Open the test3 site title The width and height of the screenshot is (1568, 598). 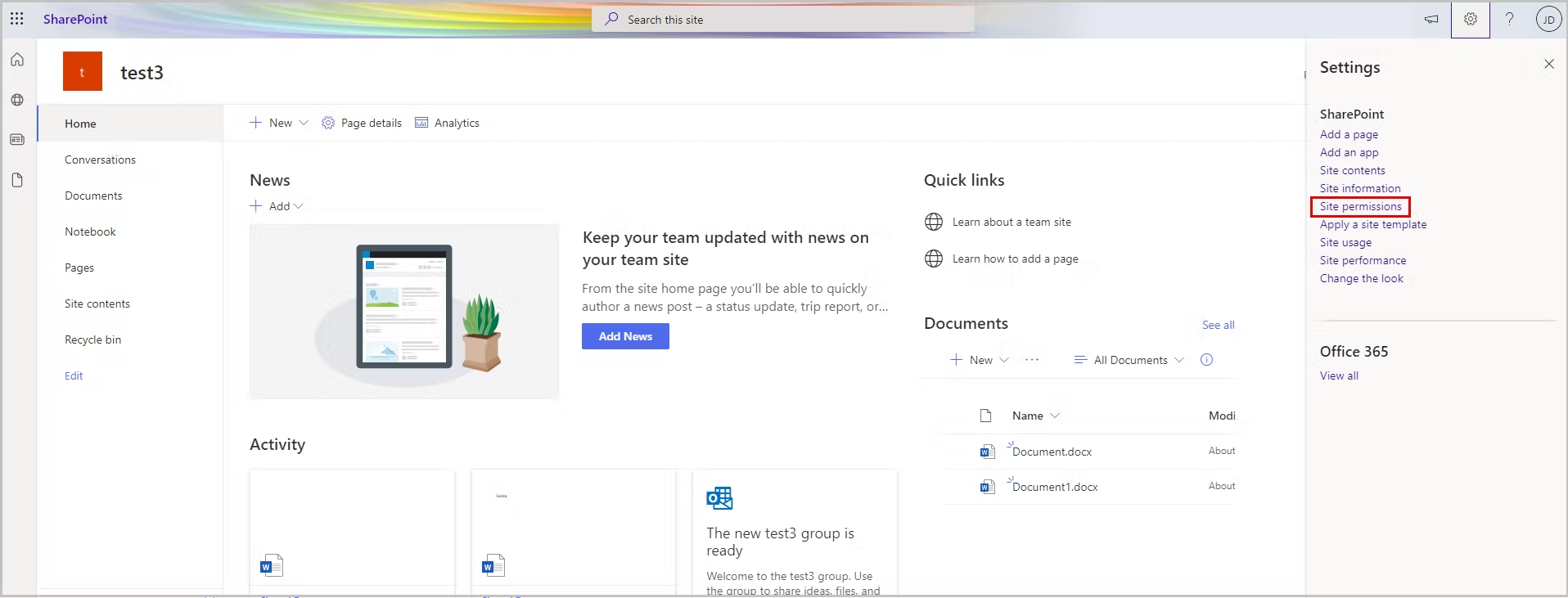point(142,72)
